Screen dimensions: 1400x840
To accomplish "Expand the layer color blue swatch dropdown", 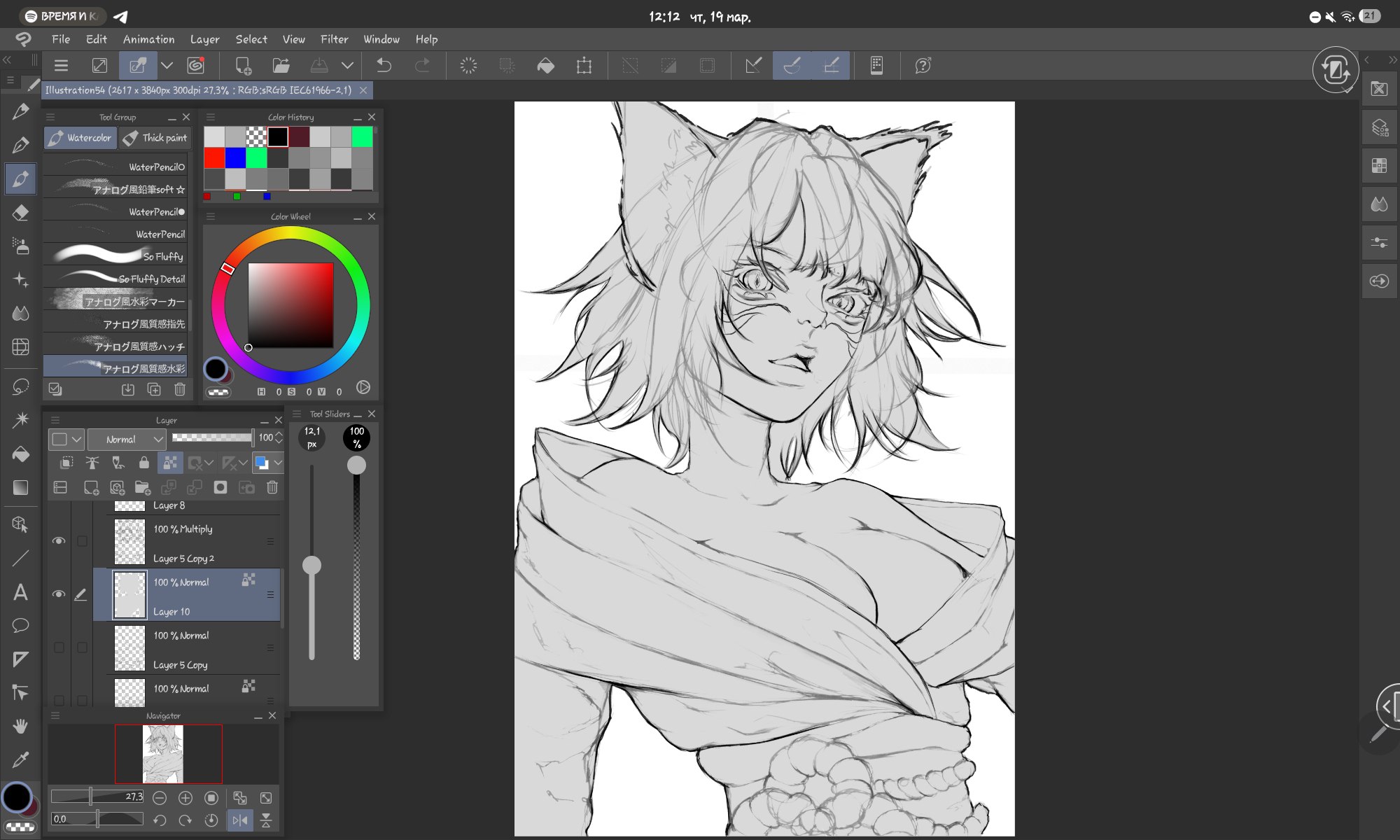I will tap(278, 463).
